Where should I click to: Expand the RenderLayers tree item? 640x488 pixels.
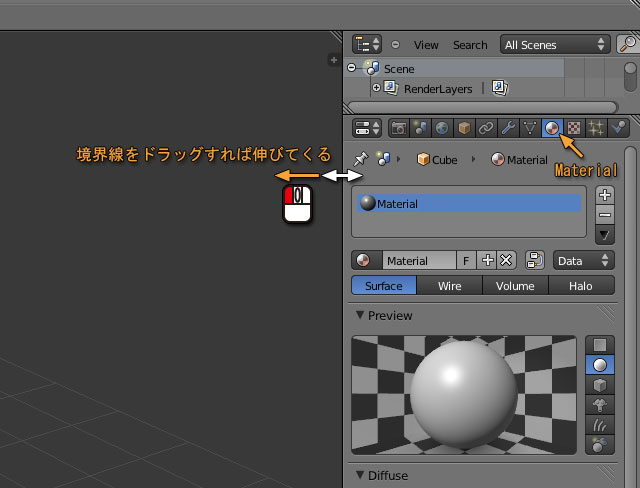377,88
